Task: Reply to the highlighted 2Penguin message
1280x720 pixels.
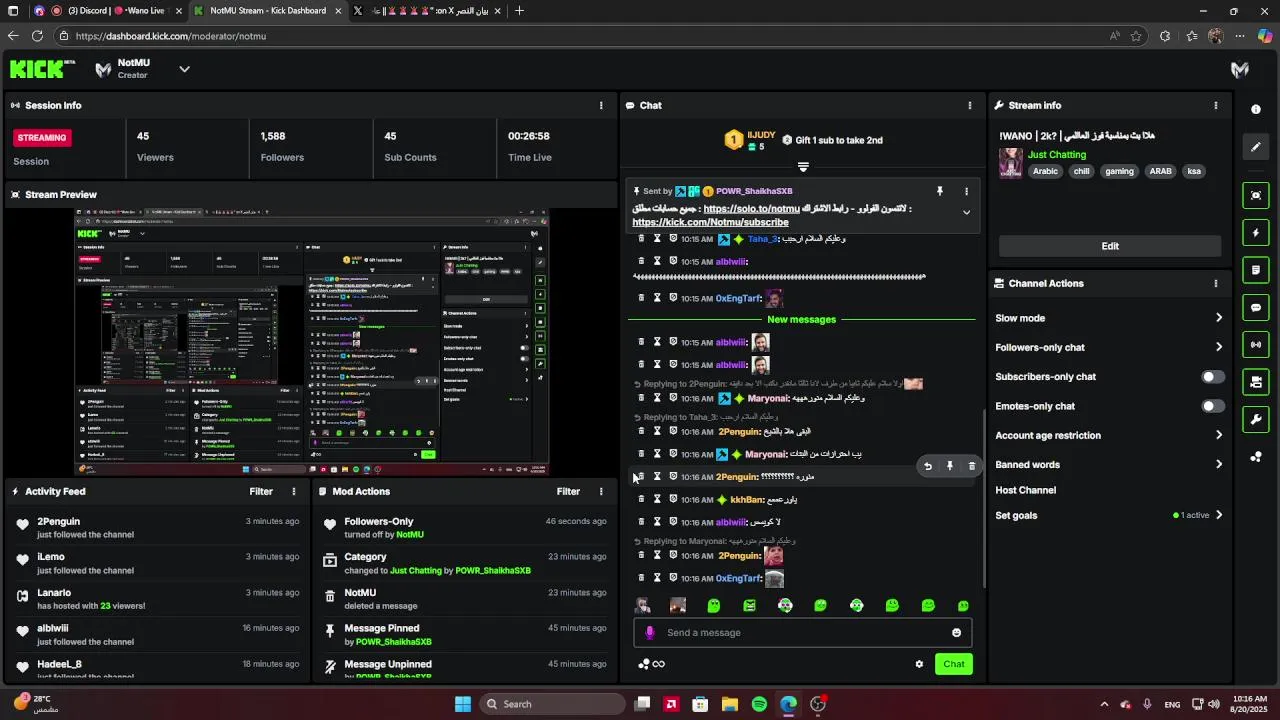Action: click(928, 466)
